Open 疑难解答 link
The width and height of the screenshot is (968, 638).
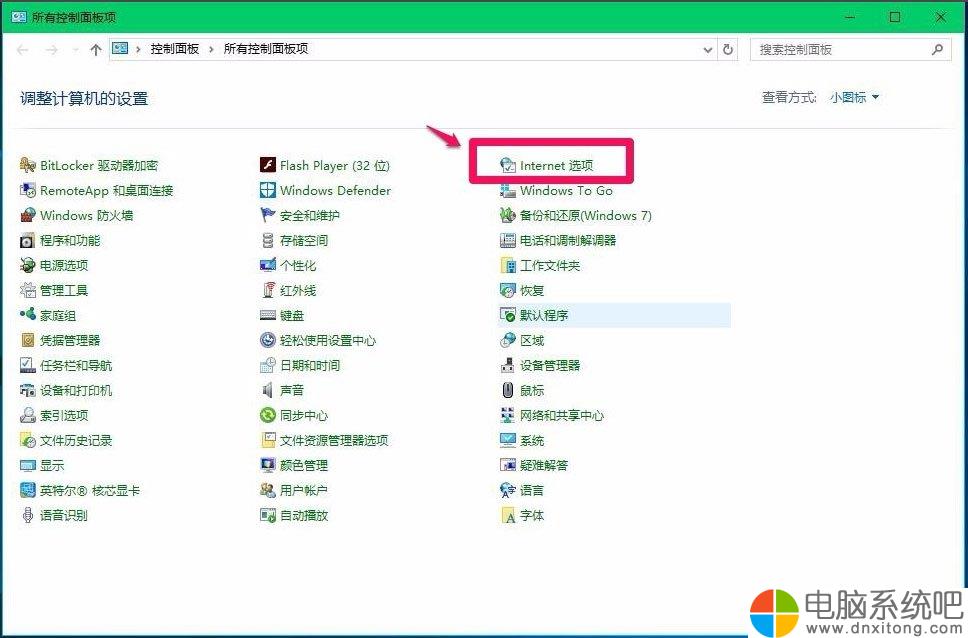544,466
